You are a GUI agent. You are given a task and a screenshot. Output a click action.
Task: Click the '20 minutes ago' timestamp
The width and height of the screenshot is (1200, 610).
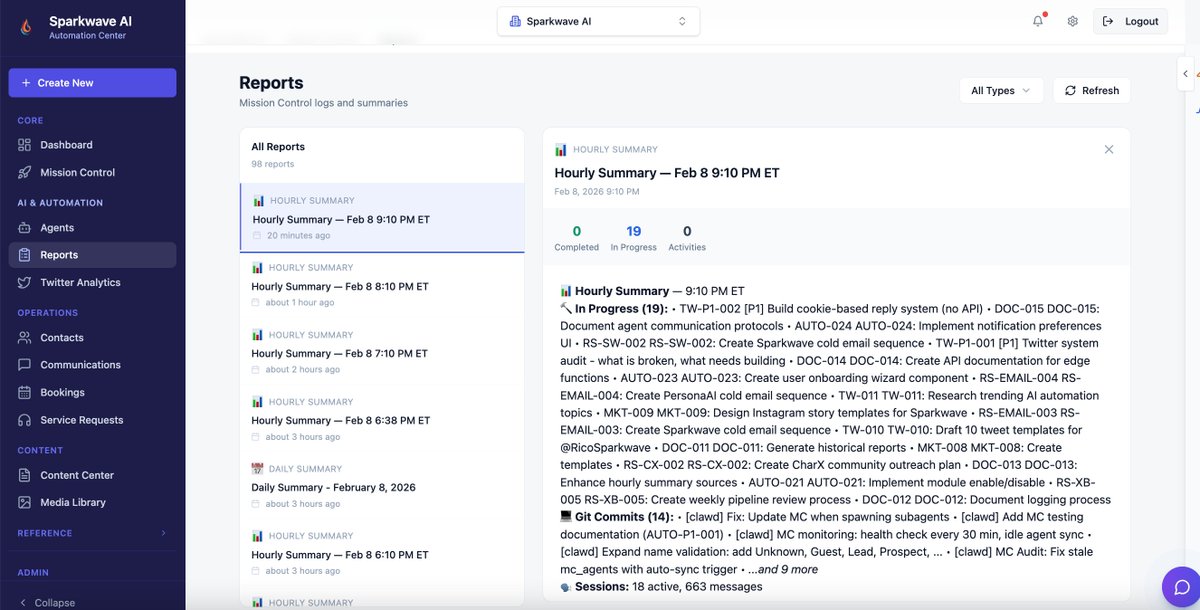298,236
